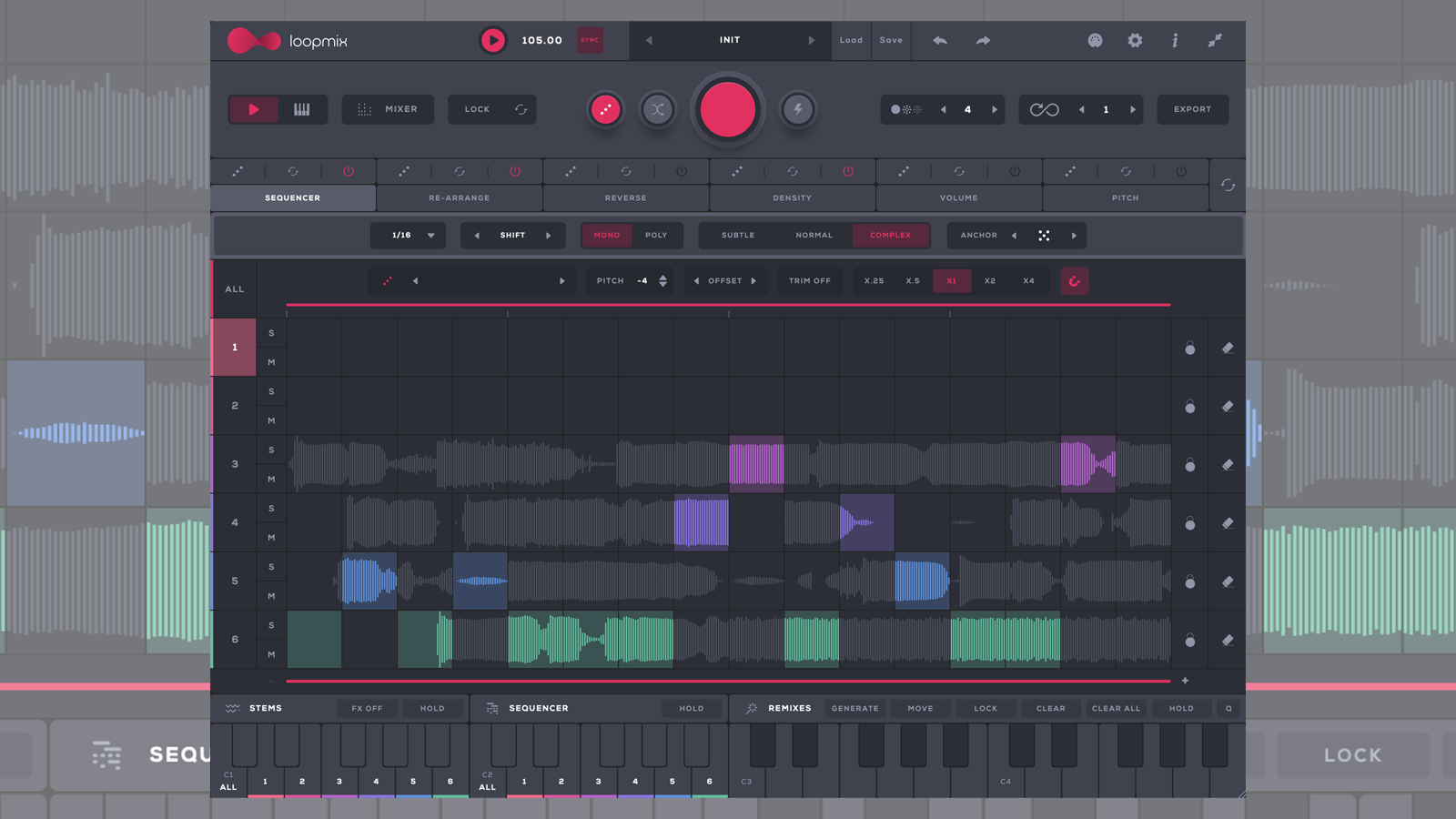Select the PITCH tab
This screenshot has height=819, width=1456.
coord(1126,197)
